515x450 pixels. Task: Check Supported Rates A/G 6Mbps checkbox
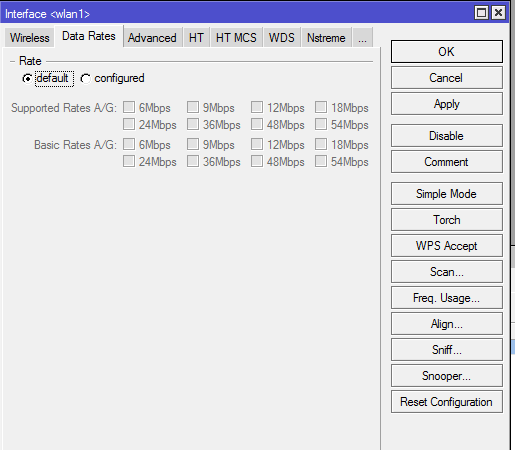[129, 107]
